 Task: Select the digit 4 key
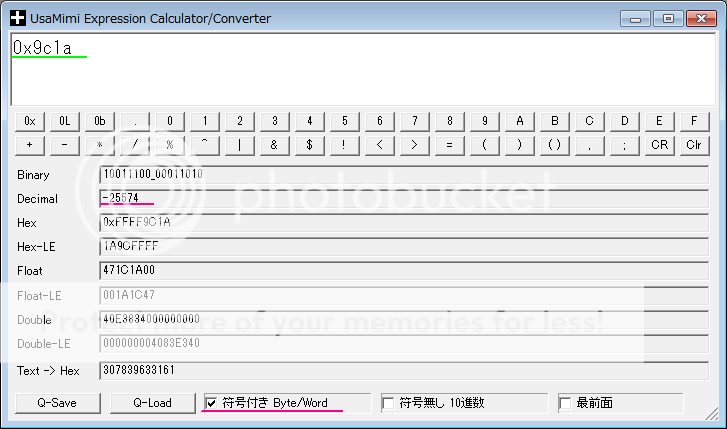tap(310, 122)
